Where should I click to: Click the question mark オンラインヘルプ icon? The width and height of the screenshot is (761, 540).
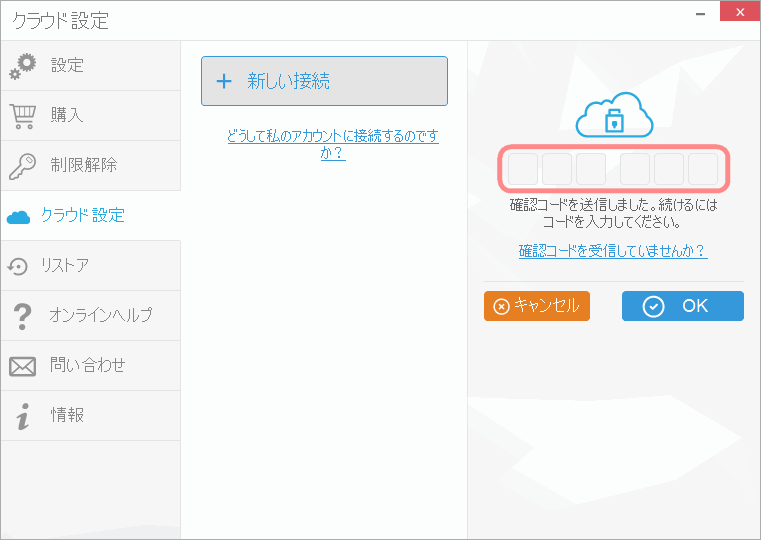pos(22,316)
